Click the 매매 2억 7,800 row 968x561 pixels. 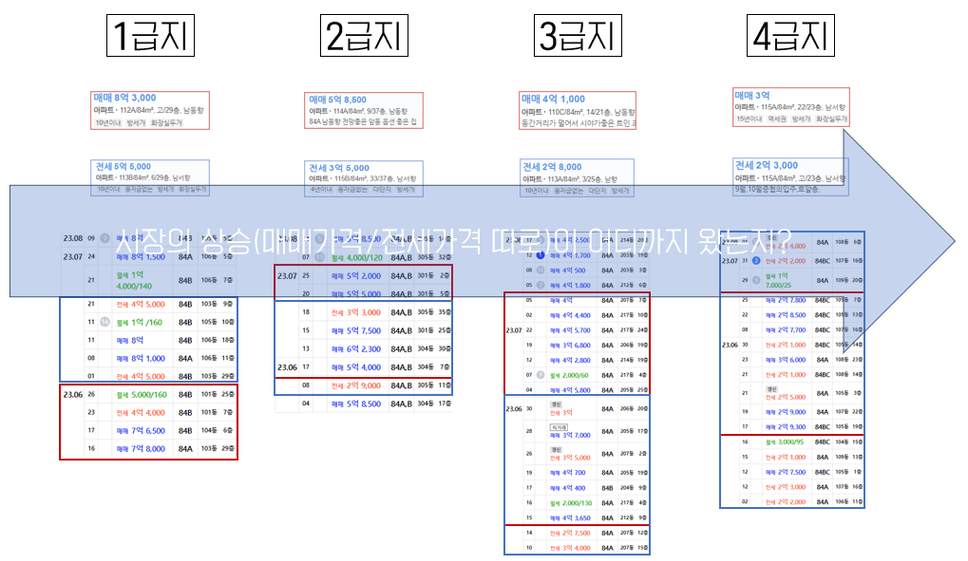(792, 300)
